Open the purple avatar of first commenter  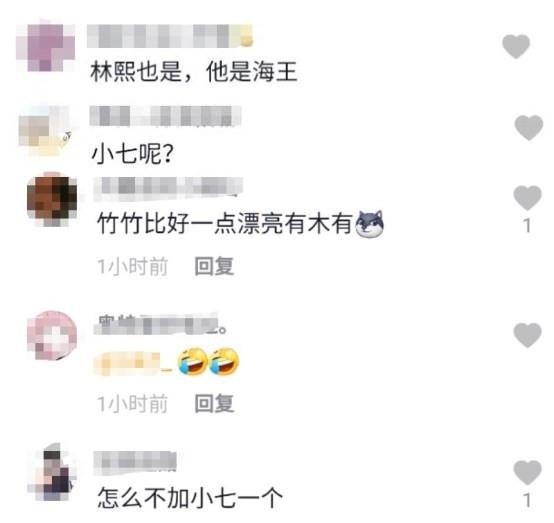pos(46,46)
